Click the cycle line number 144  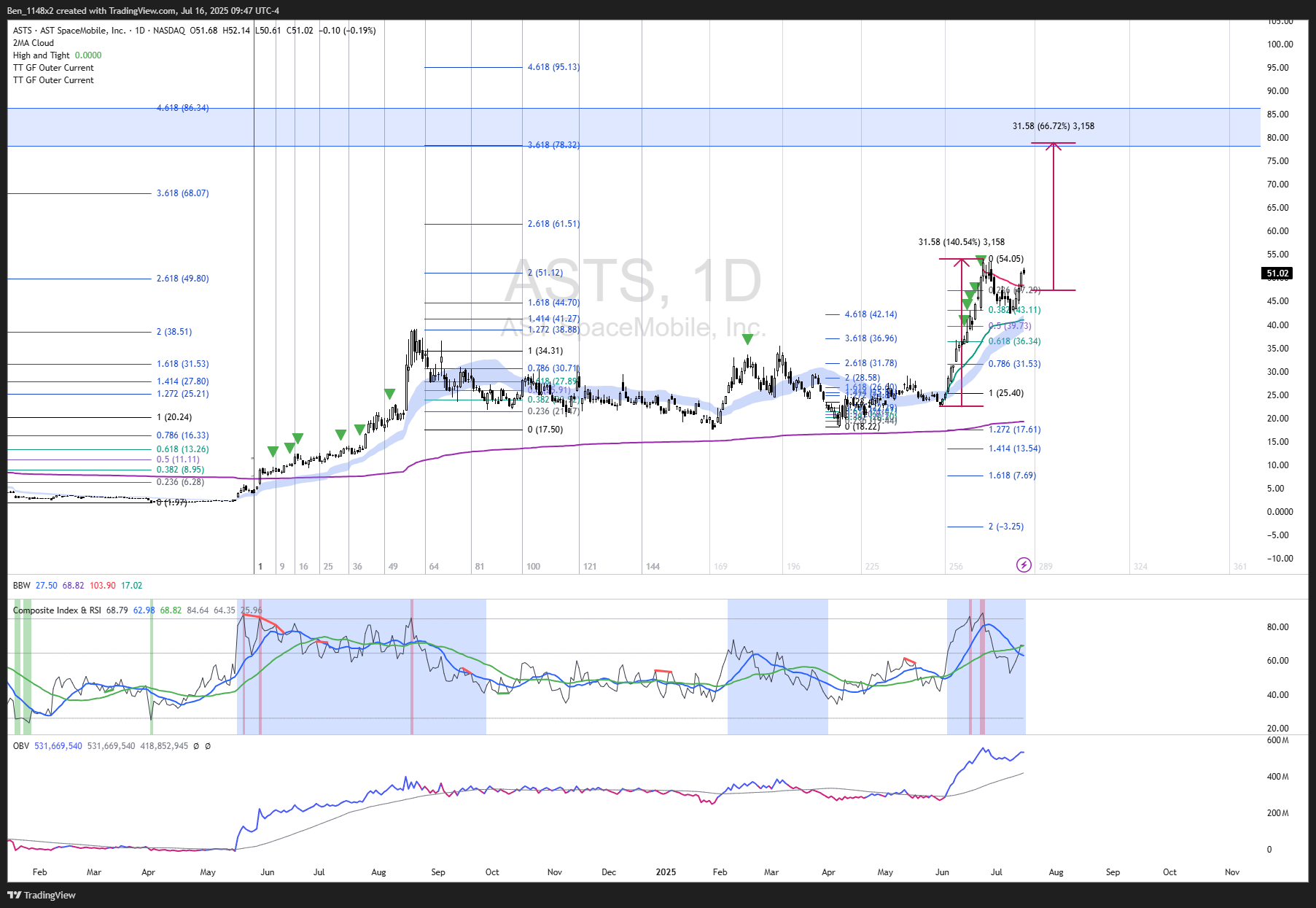click(653, 567)
